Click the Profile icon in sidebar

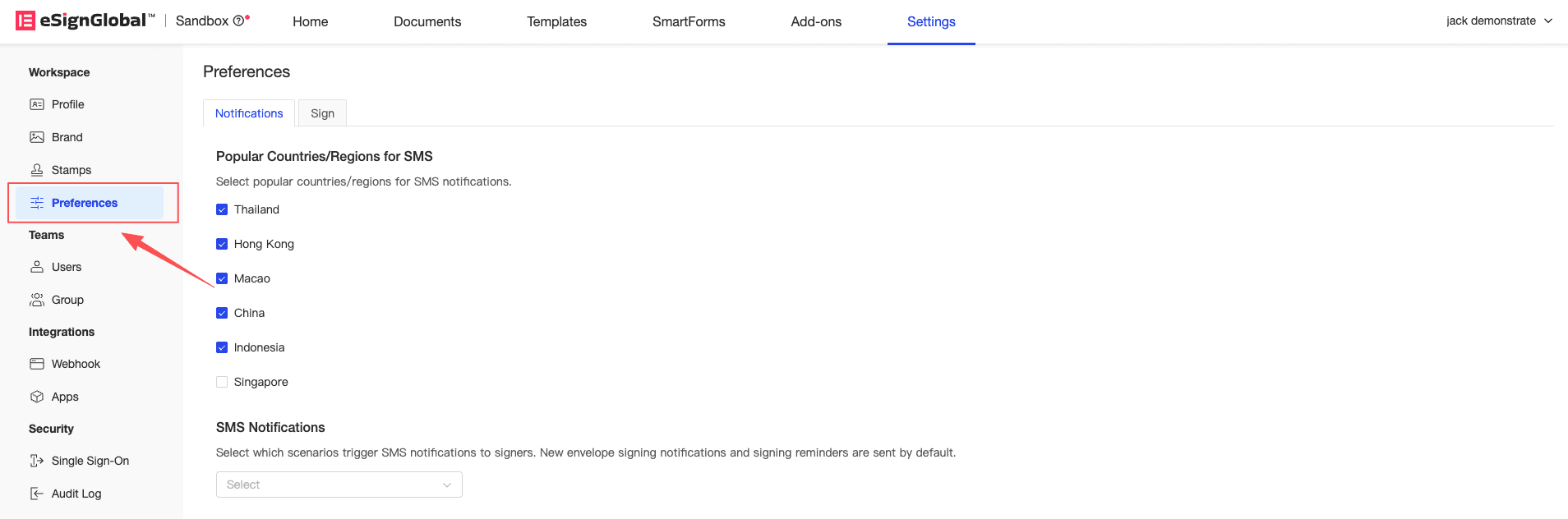point(37,104)
